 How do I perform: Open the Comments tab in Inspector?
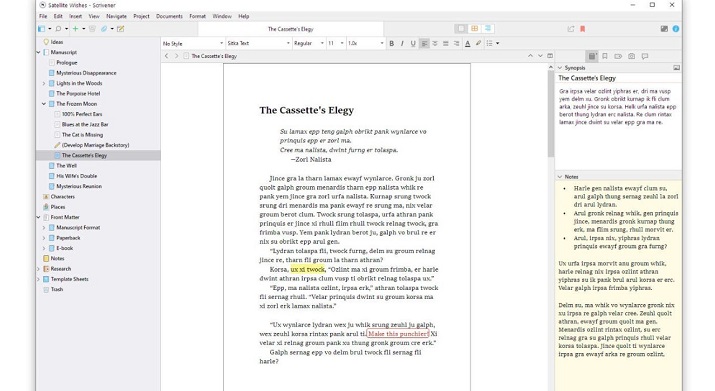pyautogui.click(x=645, y=56)
